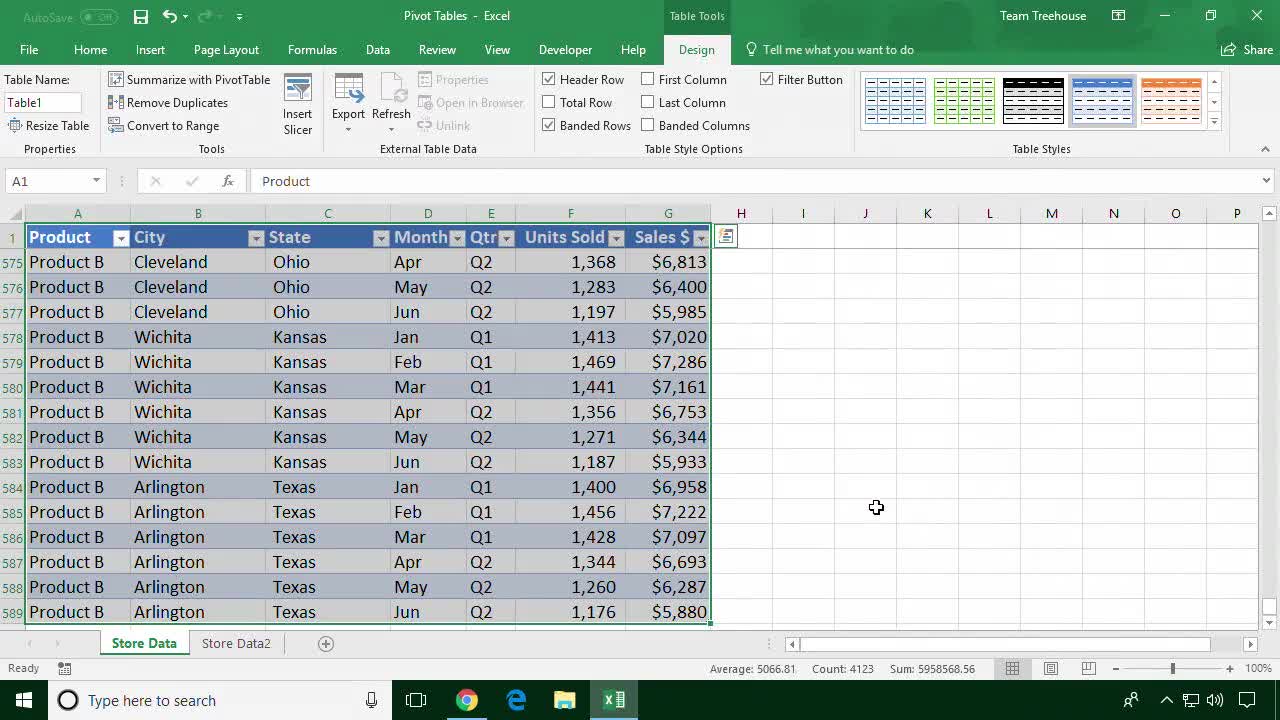Click the Refresh table button

pos(391,104)
